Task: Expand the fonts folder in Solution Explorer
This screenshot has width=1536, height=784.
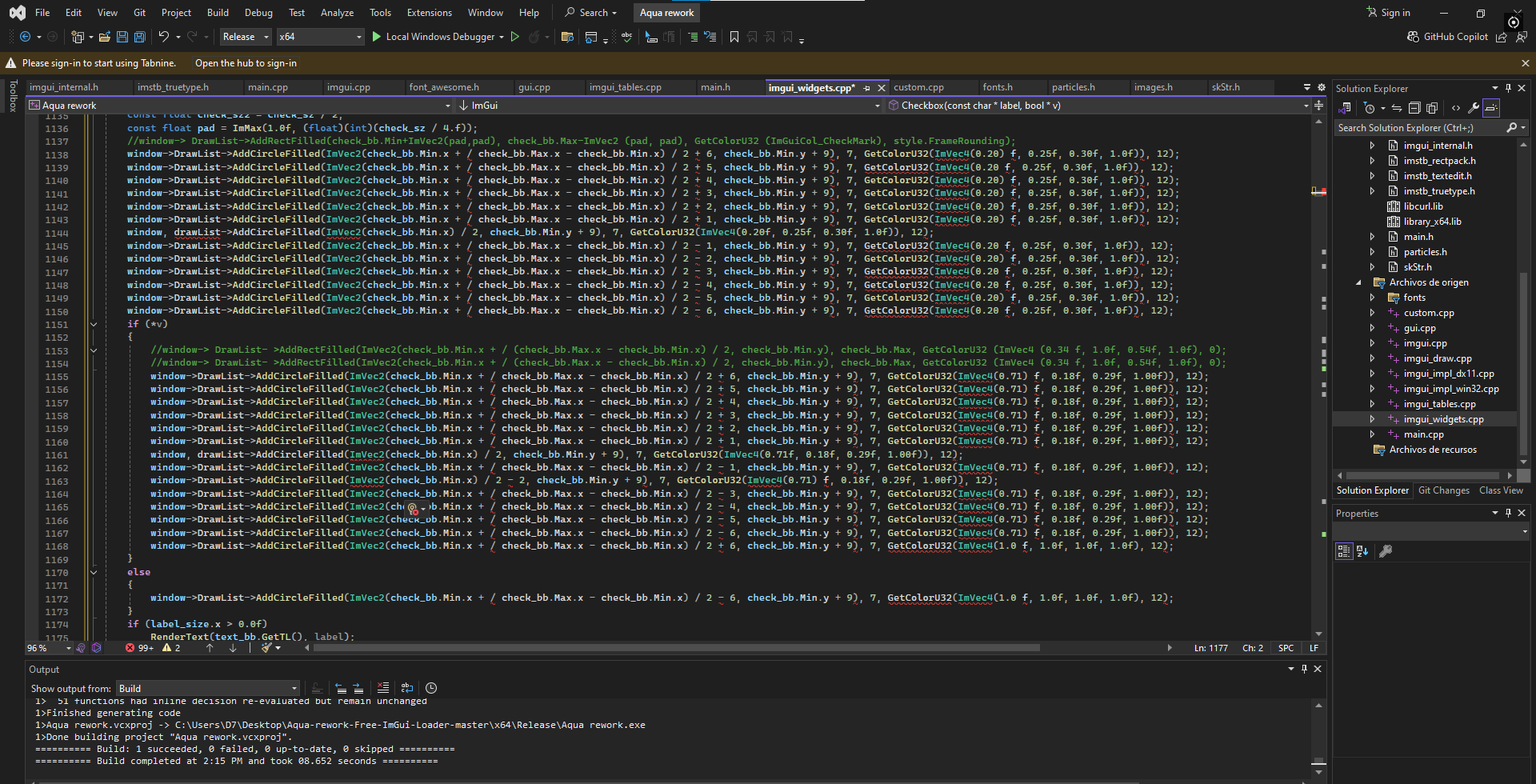Action: click(1372, 298)
